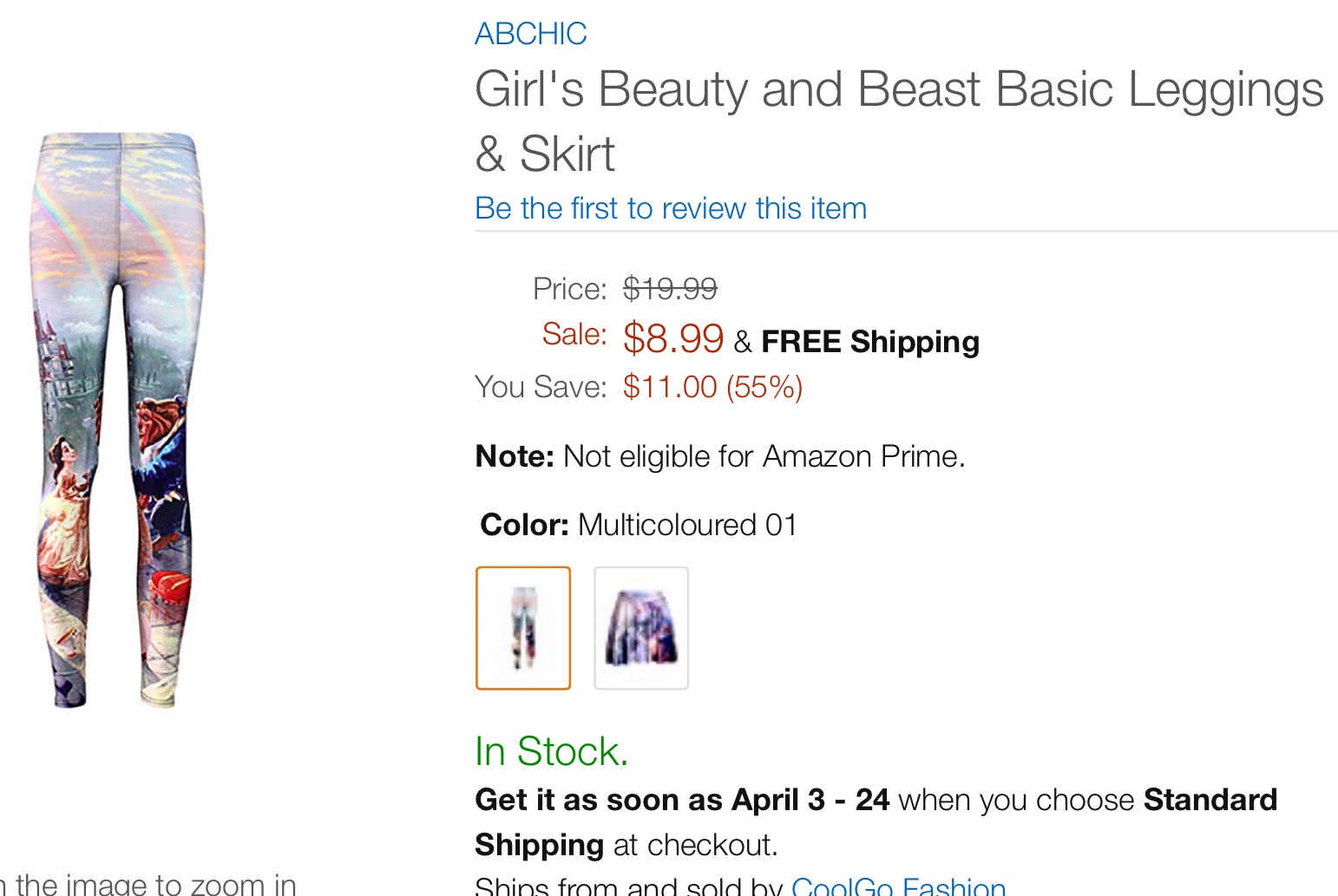Click 'Be the first to review this item'
The width and height of the screenshot is (1338, 896).
[671, 208]
